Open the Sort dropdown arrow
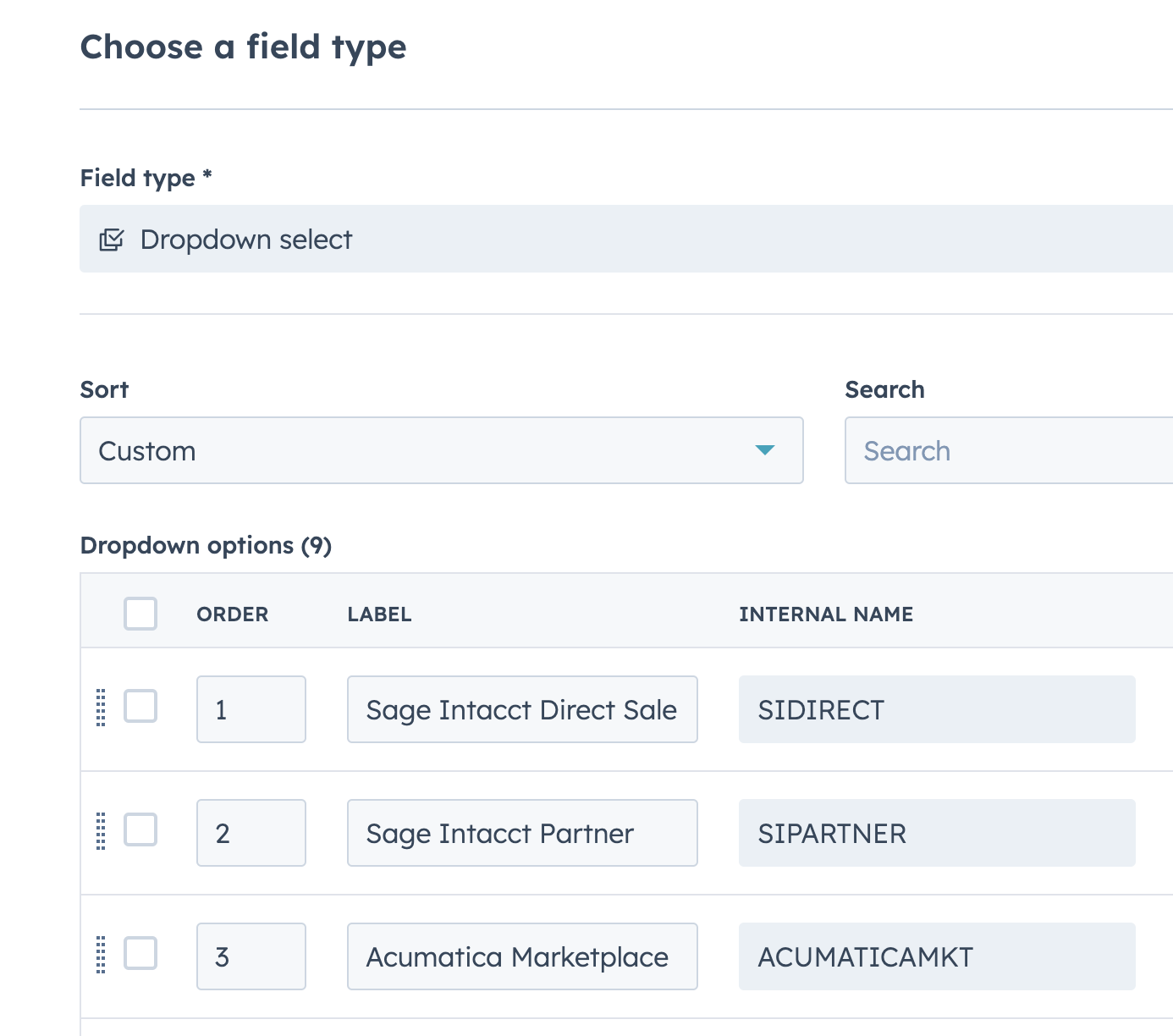The image size is (1173, 1036). pos(765,450)
